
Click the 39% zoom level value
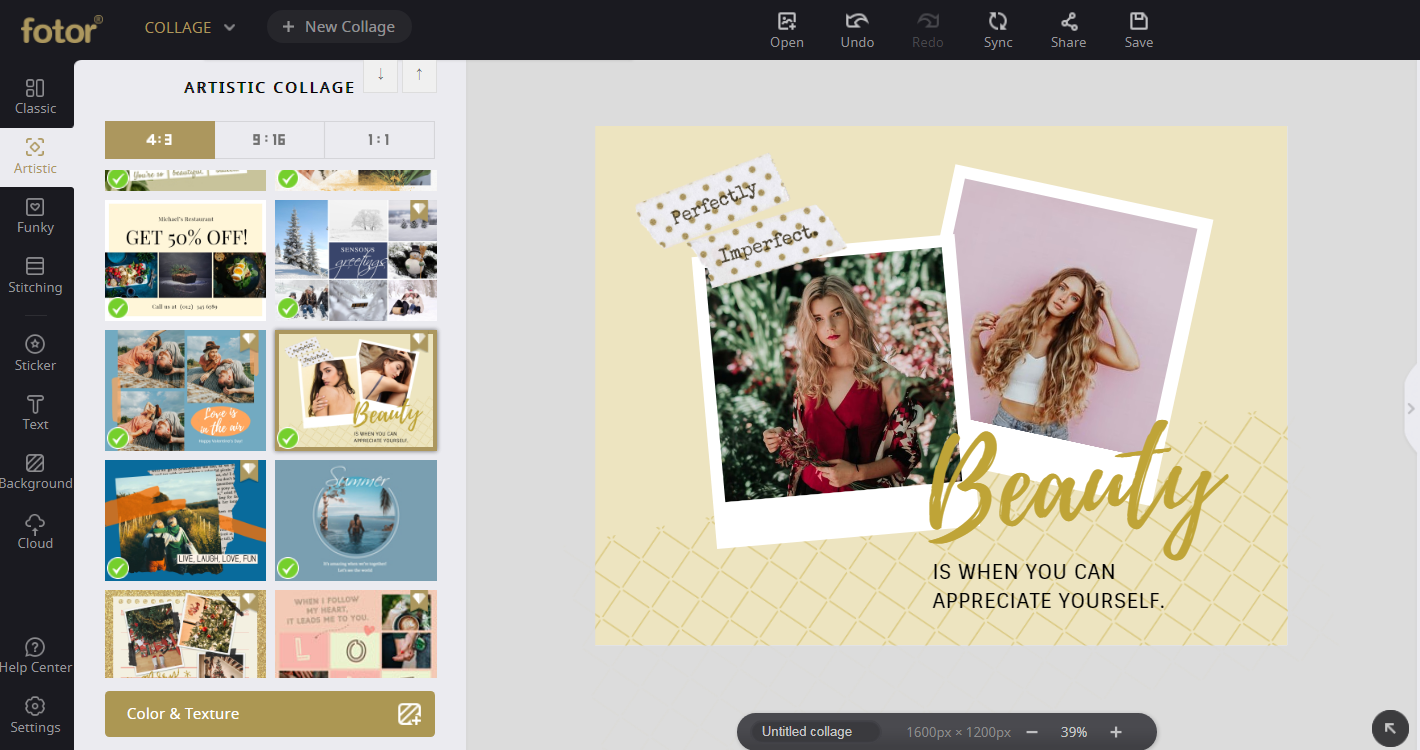click(1074, 732)
